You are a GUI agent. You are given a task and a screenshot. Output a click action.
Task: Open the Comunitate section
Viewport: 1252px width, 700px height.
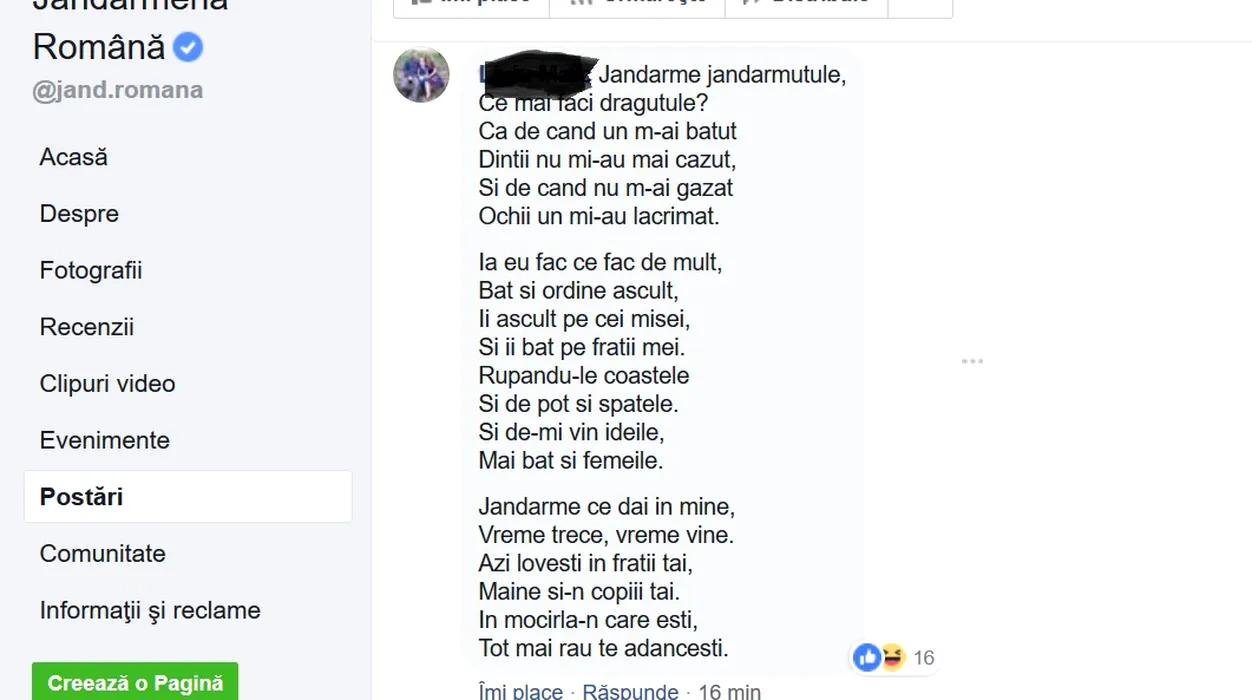(x=103, y=553)
